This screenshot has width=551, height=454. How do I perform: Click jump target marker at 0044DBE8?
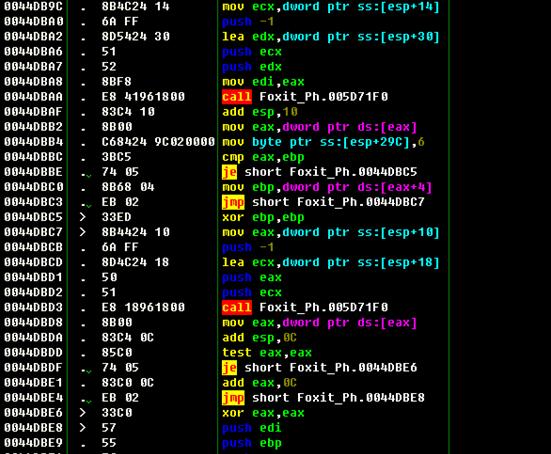tap(83, 428)
